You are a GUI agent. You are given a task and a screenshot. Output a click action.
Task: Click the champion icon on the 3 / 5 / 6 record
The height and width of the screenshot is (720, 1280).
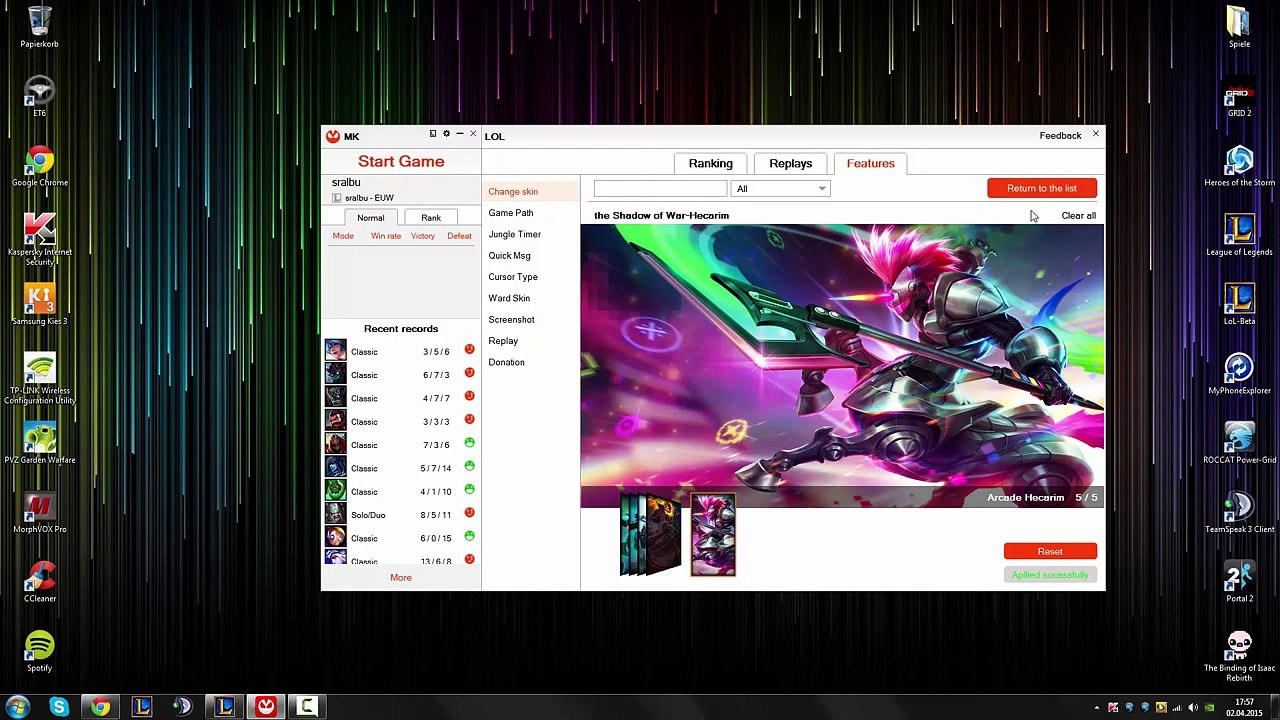tap(335, 351)
